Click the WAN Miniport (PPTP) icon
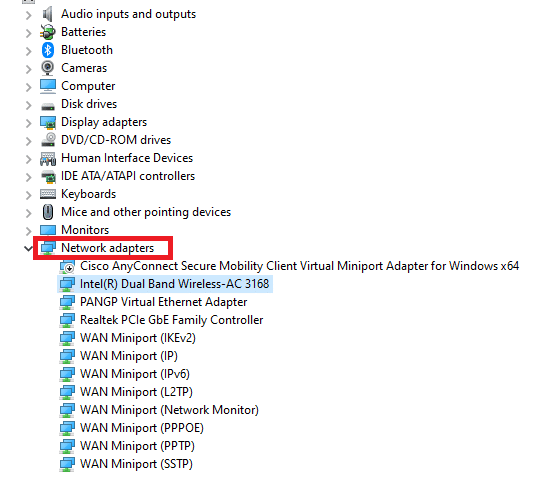Image resolution: width=546 pixels, height=477 pixels. click(x=67, y=446)
